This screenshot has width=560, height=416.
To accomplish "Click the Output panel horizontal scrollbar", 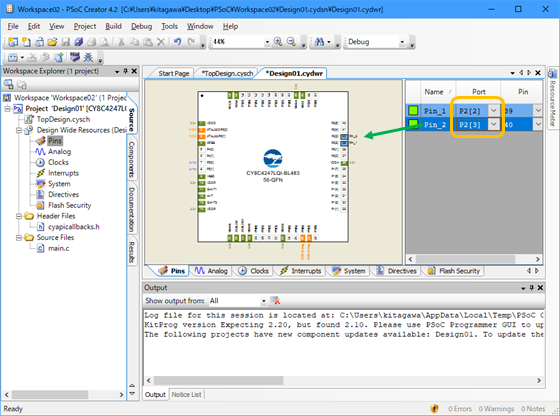I will click(x=344, y=381).
